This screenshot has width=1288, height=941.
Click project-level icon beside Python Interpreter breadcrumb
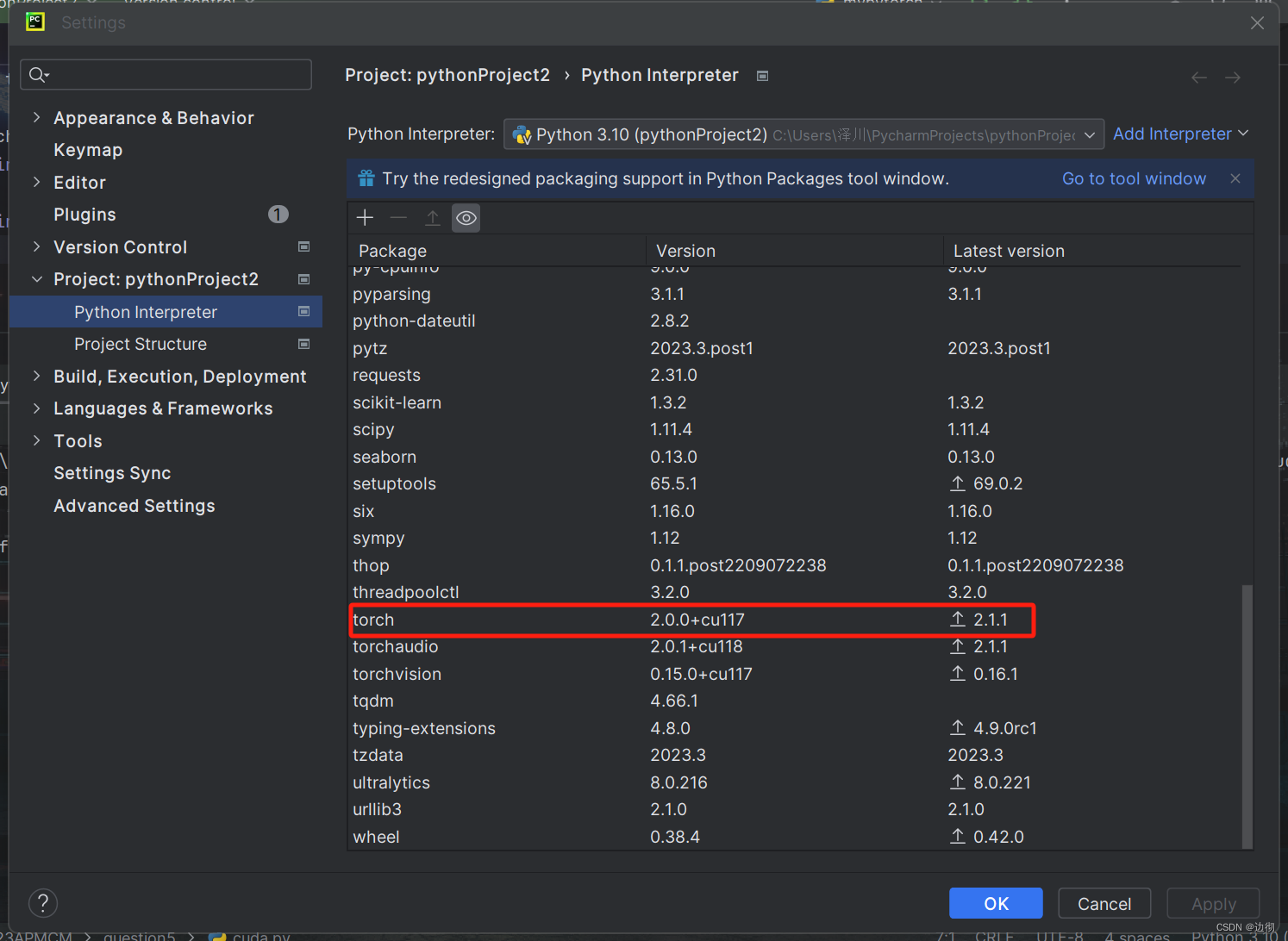762,76
